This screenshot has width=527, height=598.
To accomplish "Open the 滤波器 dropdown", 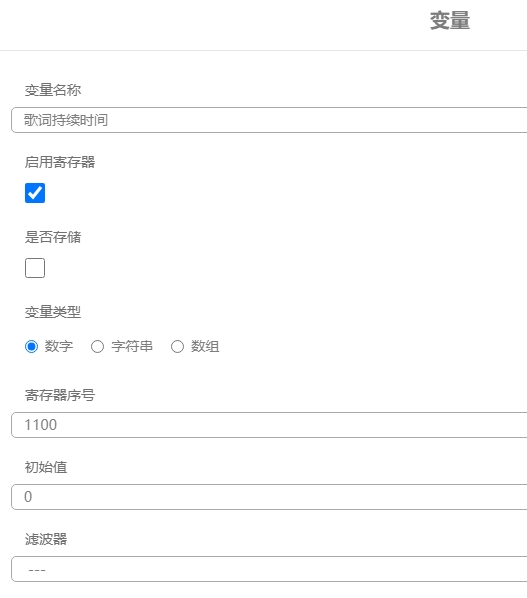I will click(269, 569).
